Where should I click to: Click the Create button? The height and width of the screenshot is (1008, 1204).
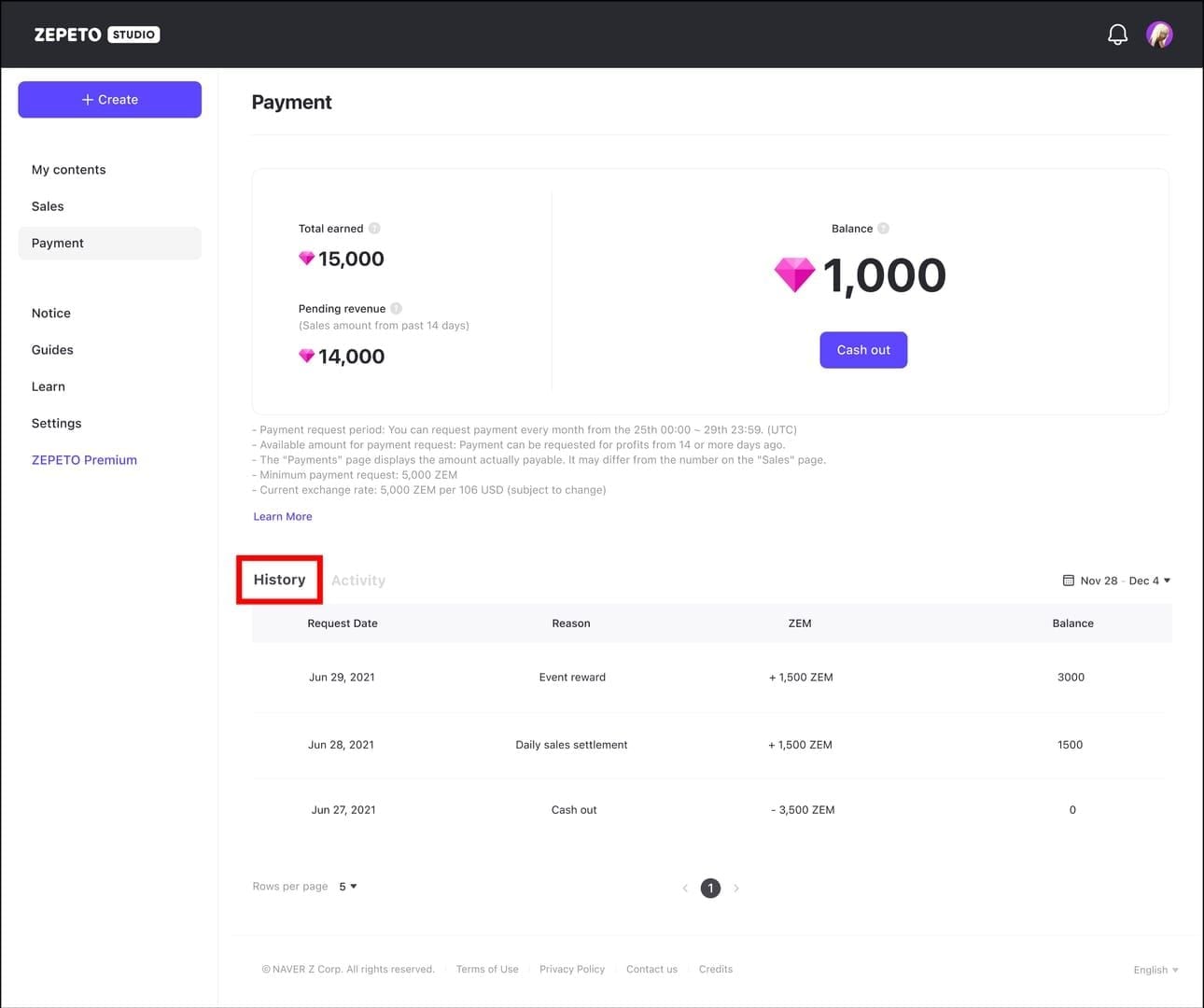(x=109, y=99)
